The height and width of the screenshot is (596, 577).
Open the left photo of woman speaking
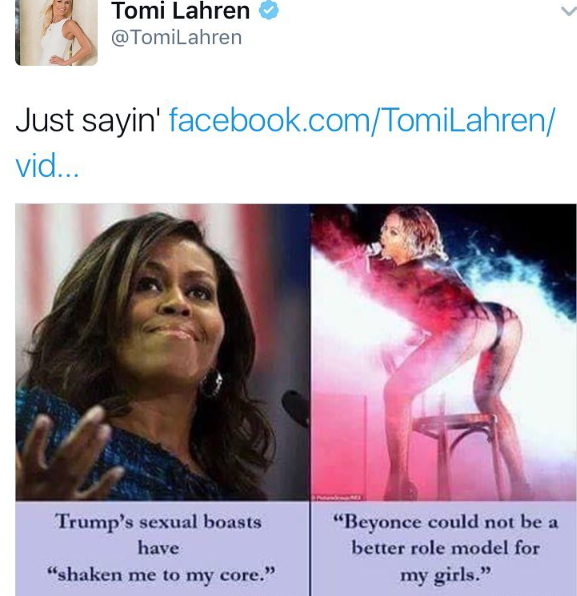tap(162, 352)
